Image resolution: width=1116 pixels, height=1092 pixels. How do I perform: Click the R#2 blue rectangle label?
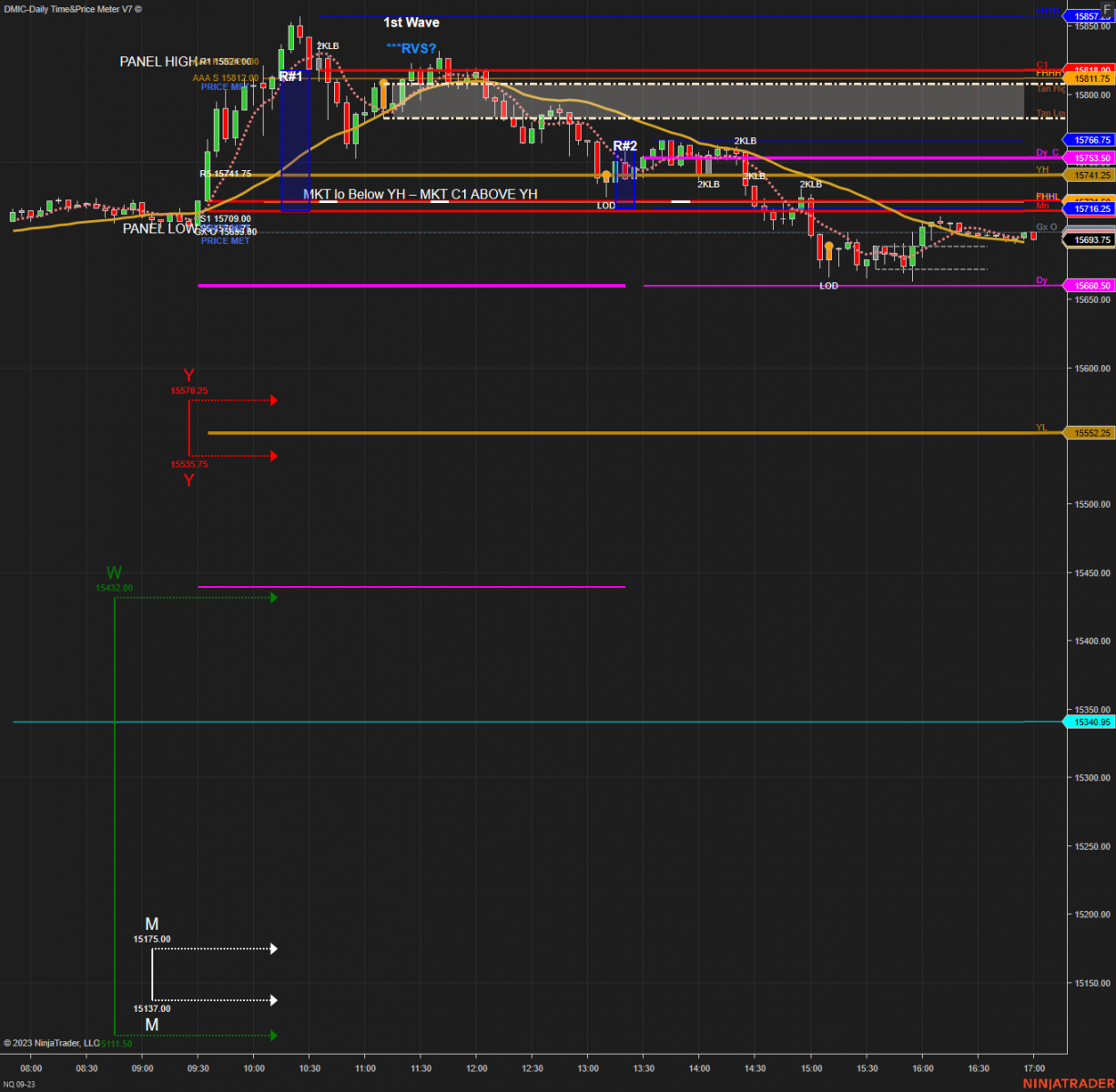pos(625,146)
